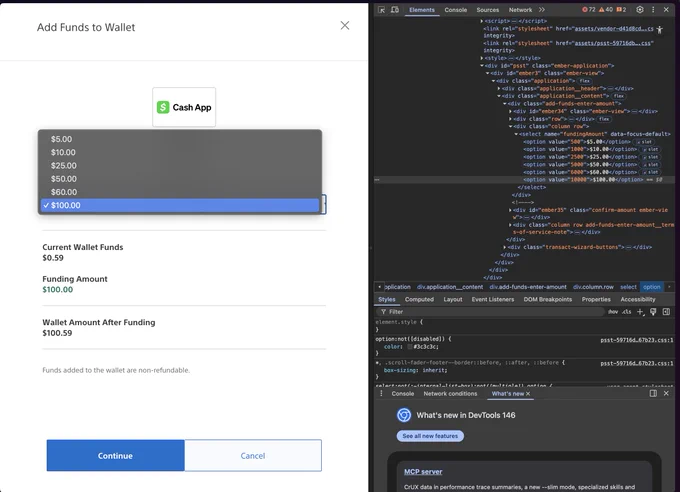Open the Network tab
680x492 pixels.
(520, 10)
